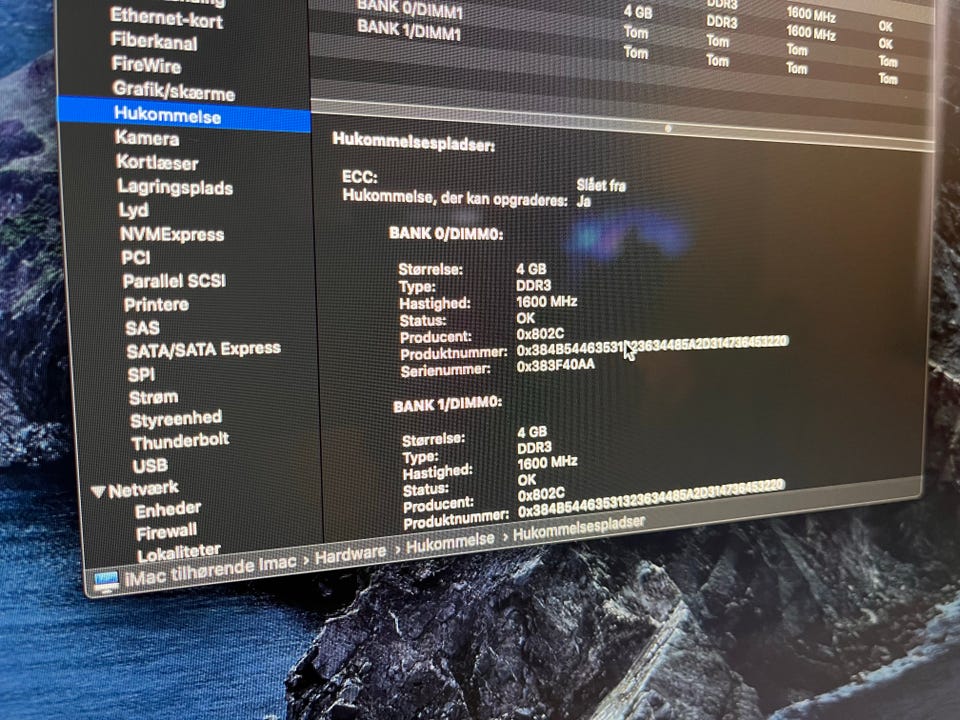
Task: Select Fiberkanal in the sidebar
Action: point(154,41)
